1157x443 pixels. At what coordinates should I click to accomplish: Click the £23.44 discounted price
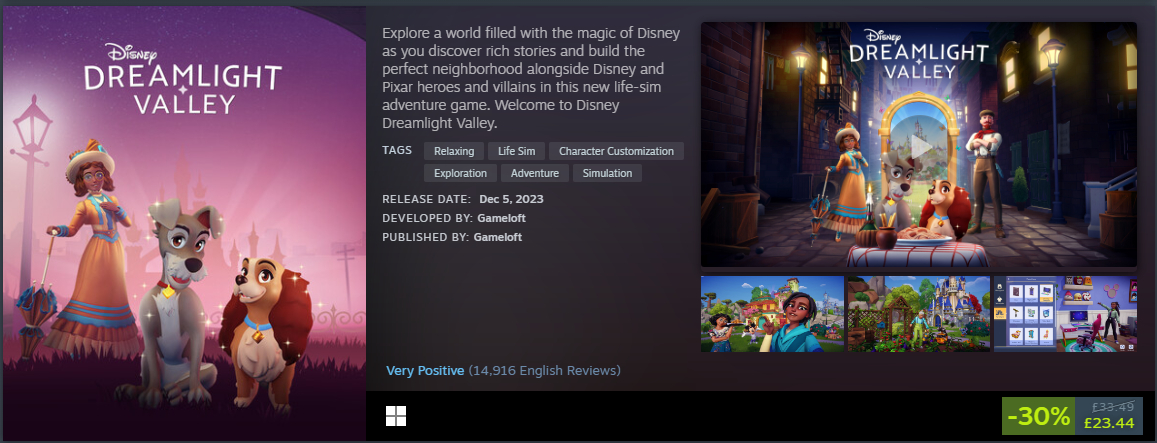[x=1109, y=423]
